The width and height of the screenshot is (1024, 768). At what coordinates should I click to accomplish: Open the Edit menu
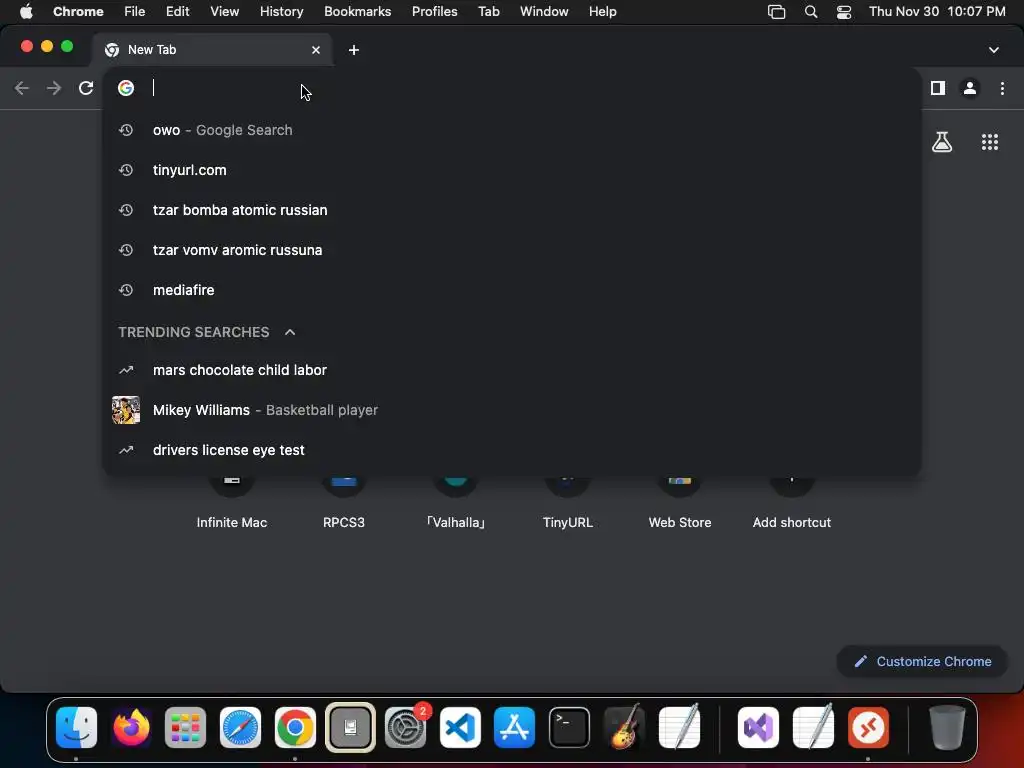point(177,11)
